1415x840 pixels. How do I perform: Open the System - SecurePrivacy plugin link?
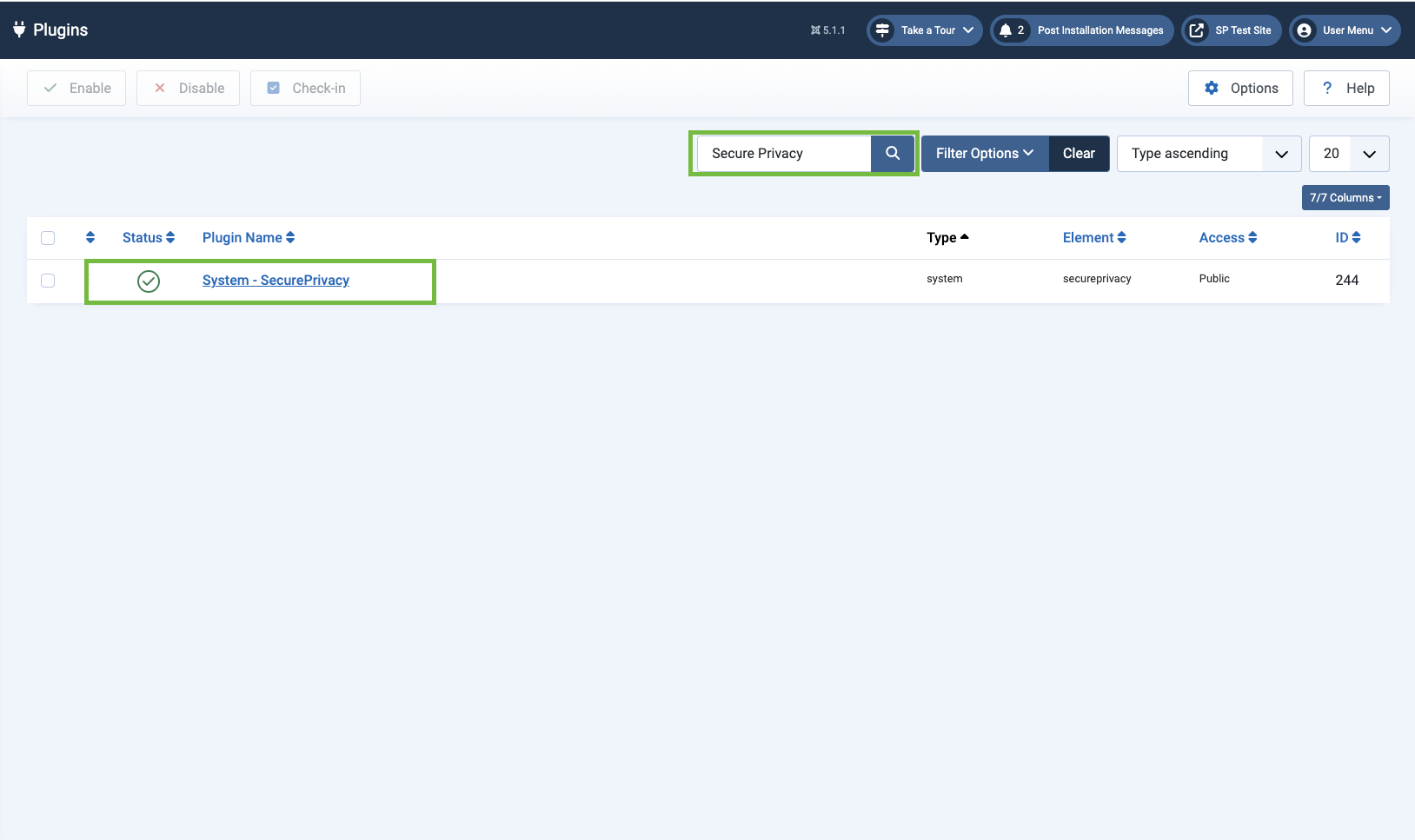tap(276, 281)
